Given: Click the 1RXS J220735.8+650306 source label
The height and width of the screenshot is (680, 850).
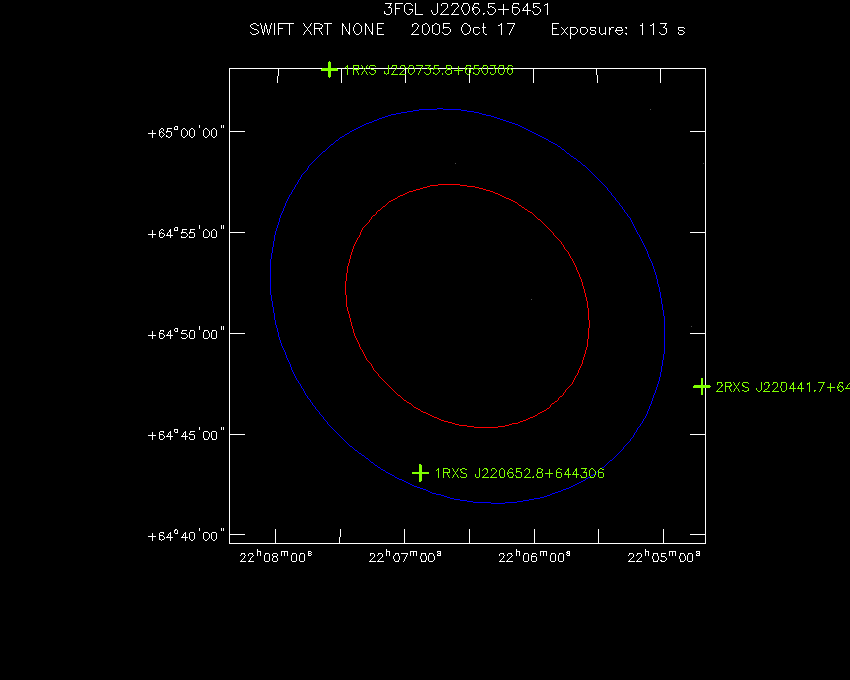Looking at the screenshot, I should click(x=428, y=70).
